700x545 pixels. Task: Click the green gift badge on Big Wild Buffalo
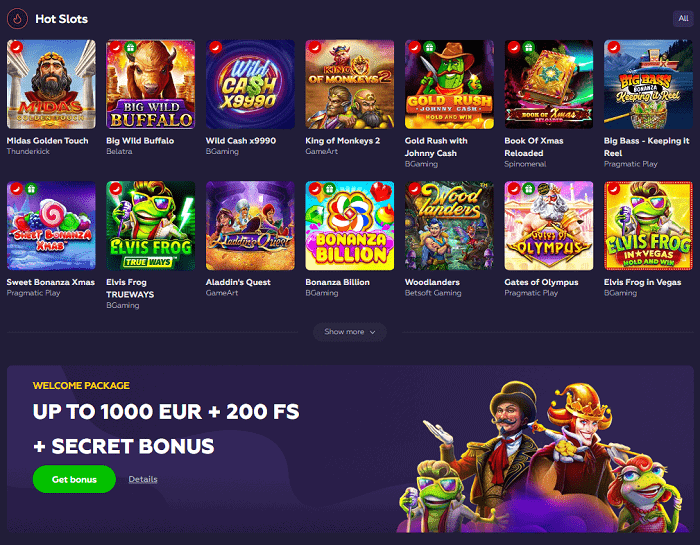pos(130,47)
